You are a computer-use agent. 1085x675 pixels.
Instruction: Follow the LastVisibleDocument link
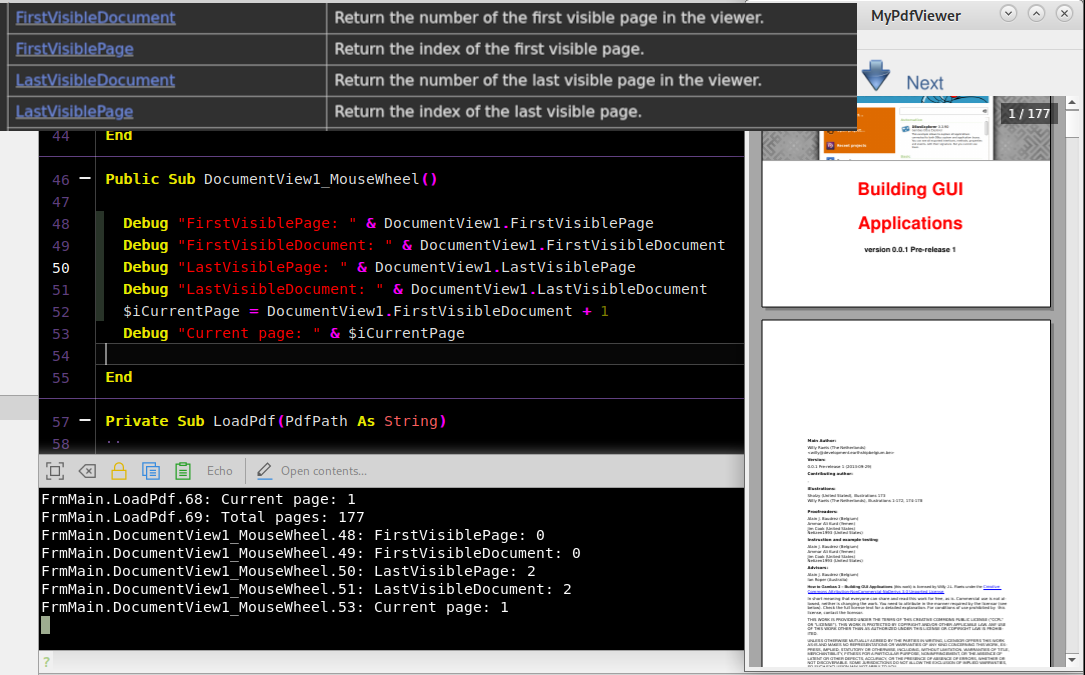click(95, 80)
